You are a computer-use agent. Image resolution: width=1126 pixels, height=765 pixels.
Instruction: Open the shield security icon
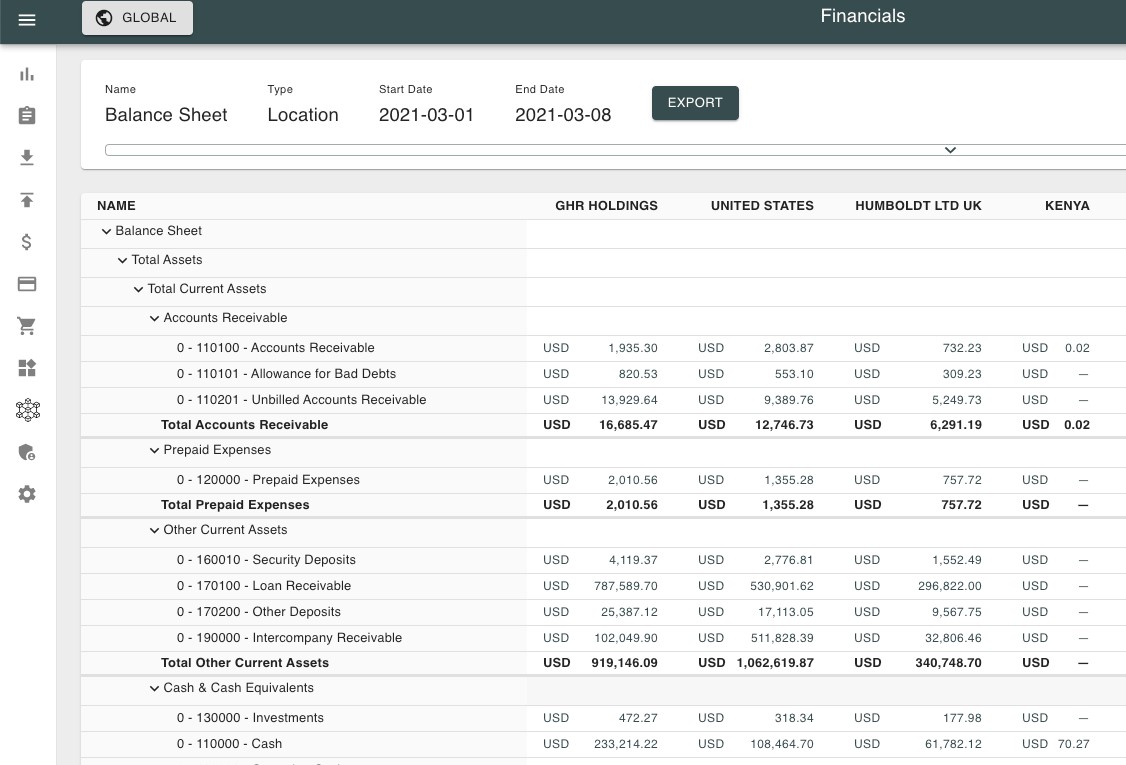[x=27, y=452]
